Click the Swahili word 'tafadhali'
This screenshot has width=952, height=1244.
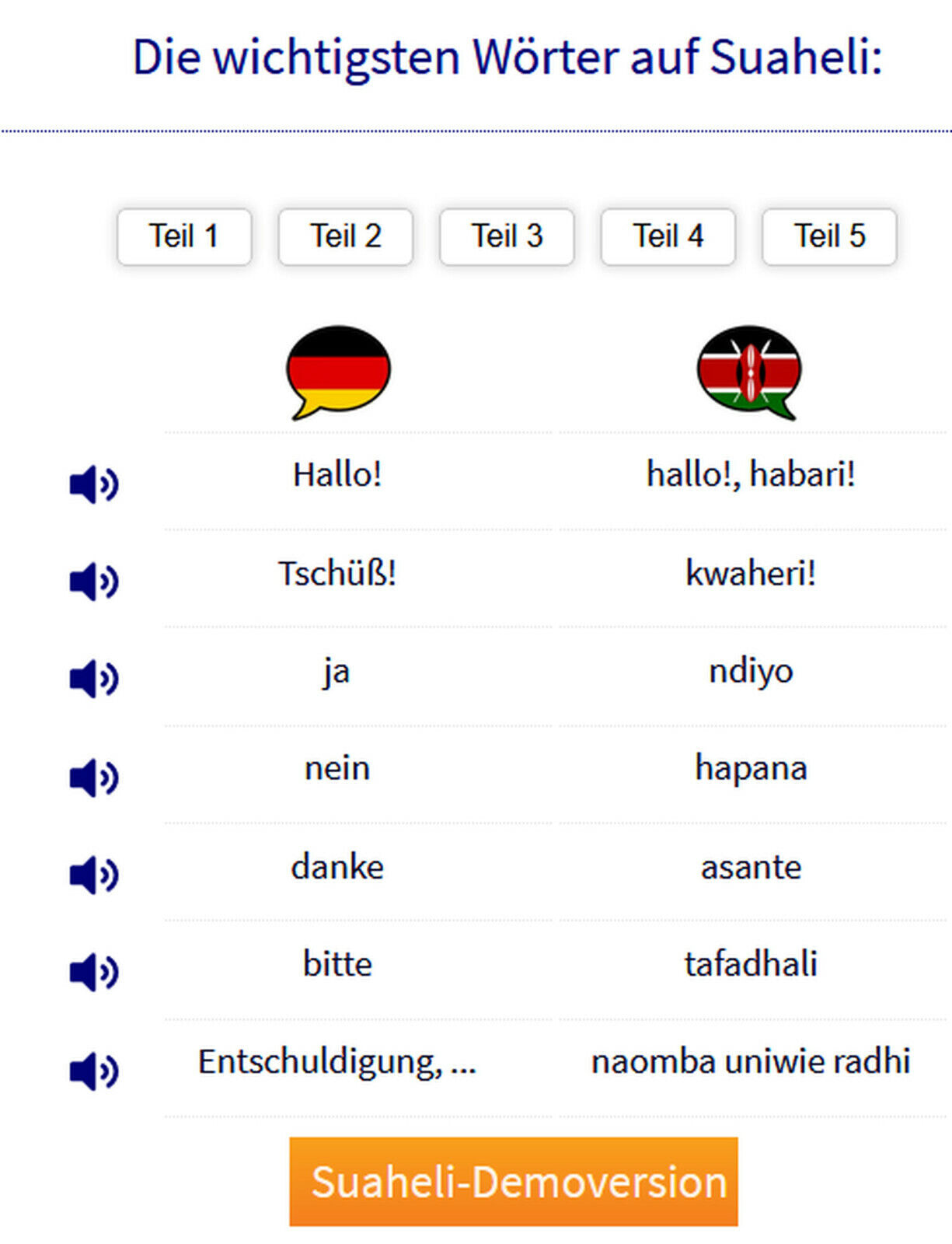click(x=751, y=964)
